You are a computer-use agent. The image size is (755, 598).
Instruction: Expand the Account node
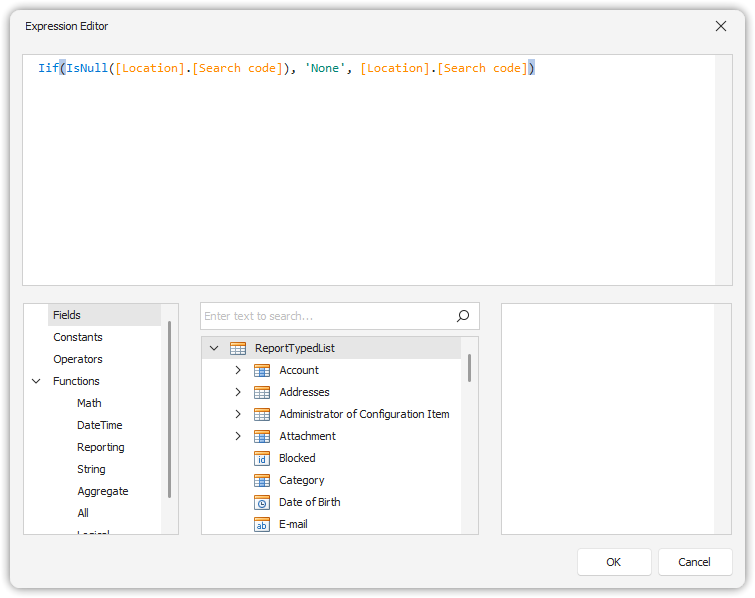coord(238,370)
